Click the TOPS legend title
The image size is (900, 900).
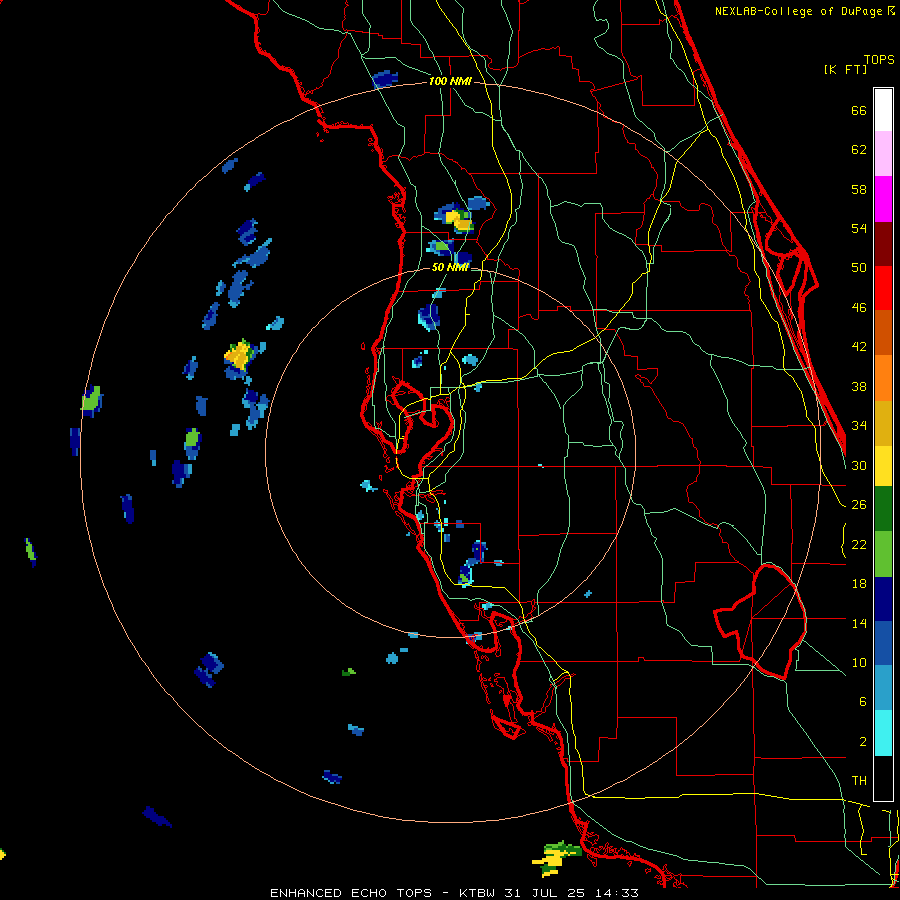coord(879,60)
